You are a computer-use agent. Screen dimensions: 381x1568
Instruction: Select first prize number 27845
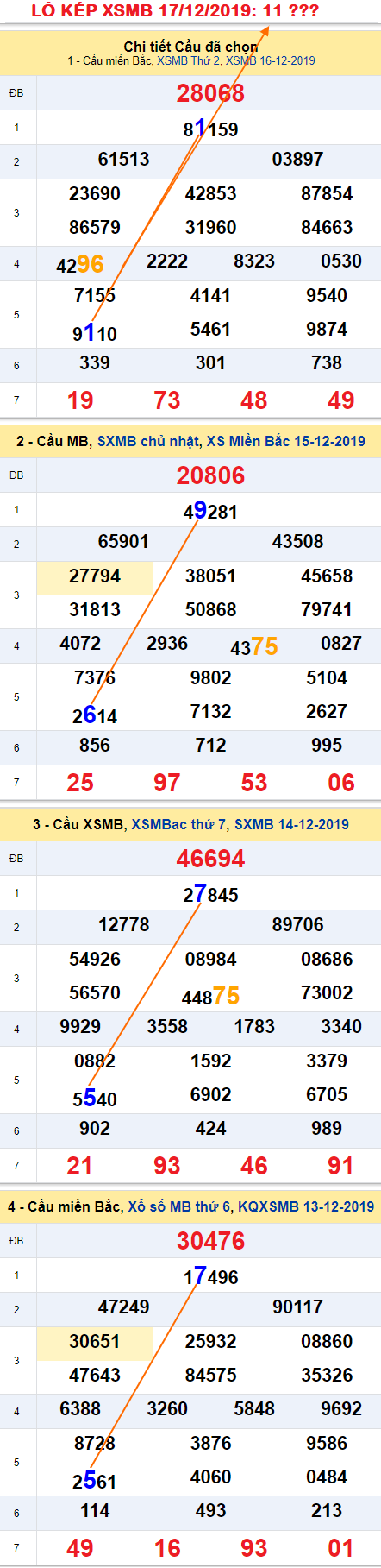tap(210, 895)
